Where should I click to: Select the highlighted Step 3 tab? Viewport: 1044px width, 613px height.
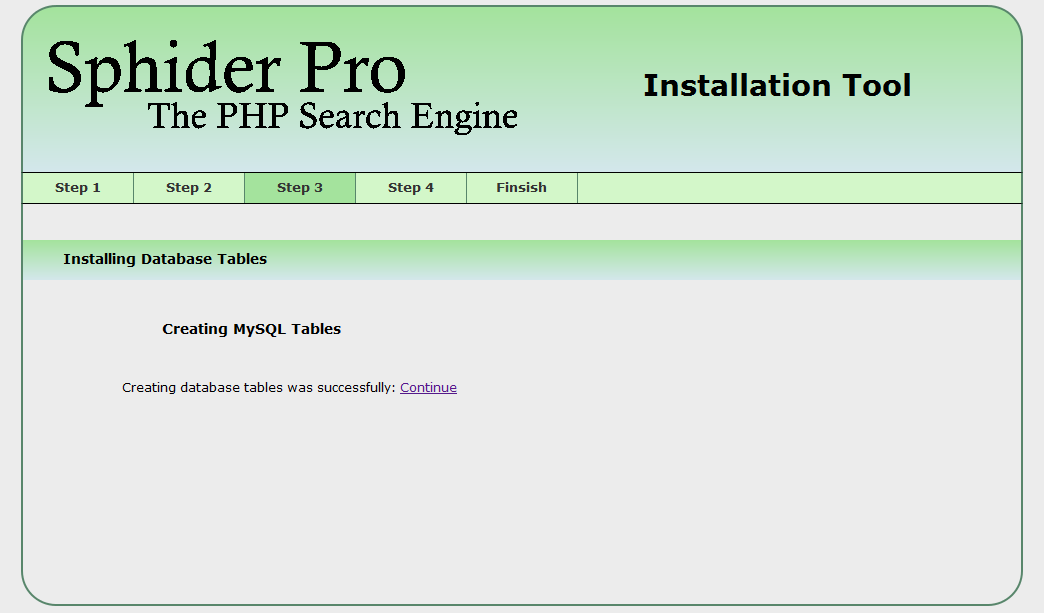tap(300, 188)
